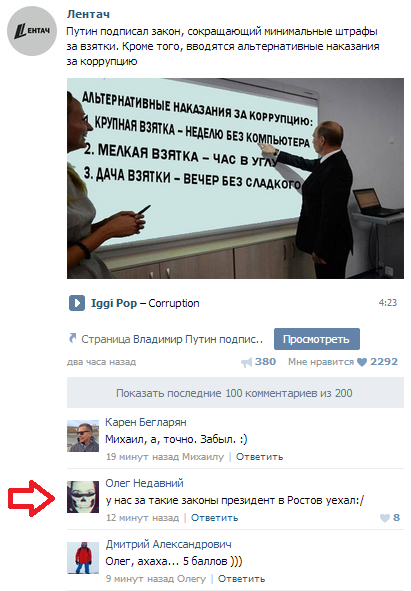
Task: Click the Просмотреть button
Action: click(x=317, y=339)
